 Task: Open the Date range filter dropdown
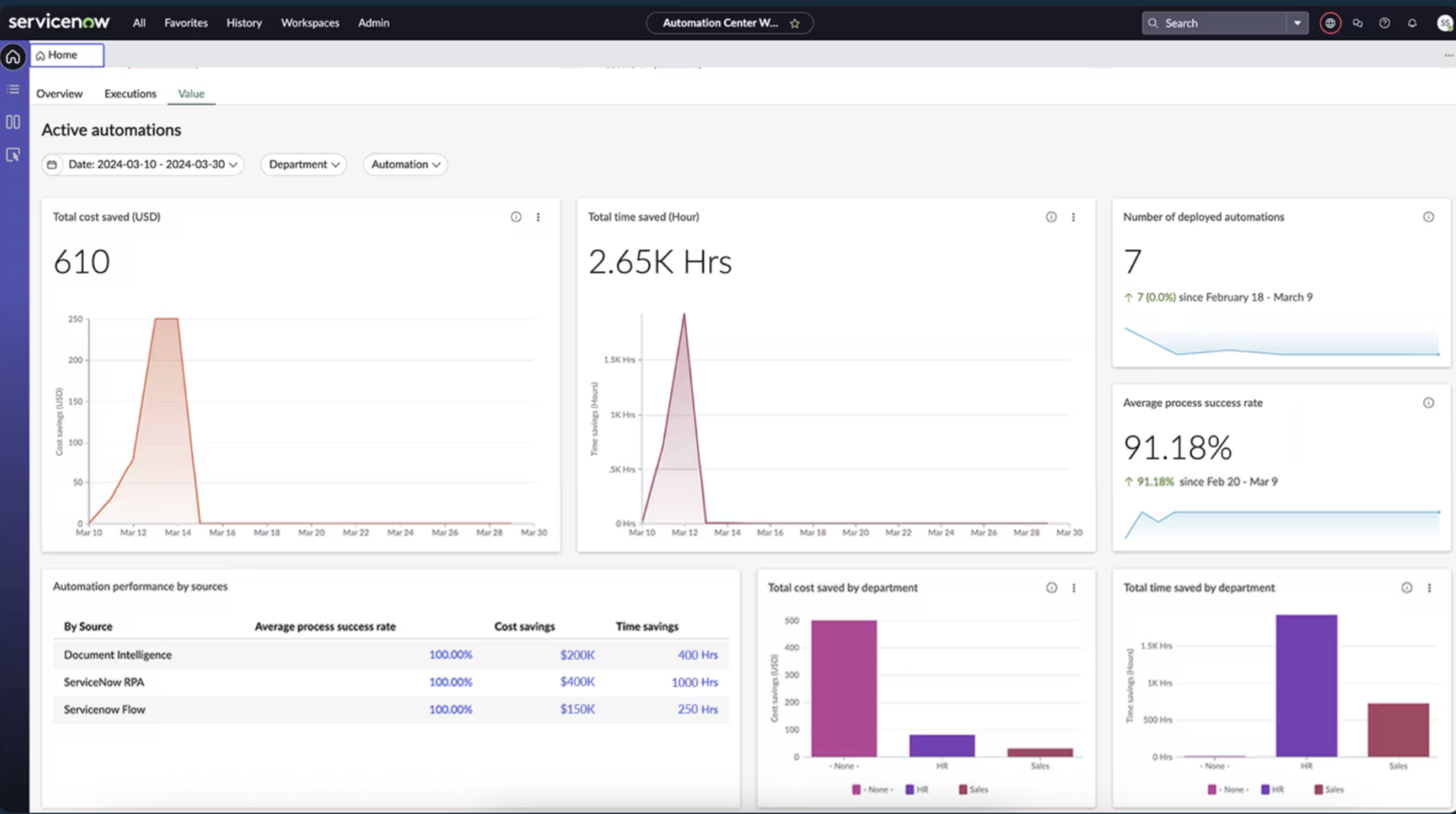coord(143,165)
